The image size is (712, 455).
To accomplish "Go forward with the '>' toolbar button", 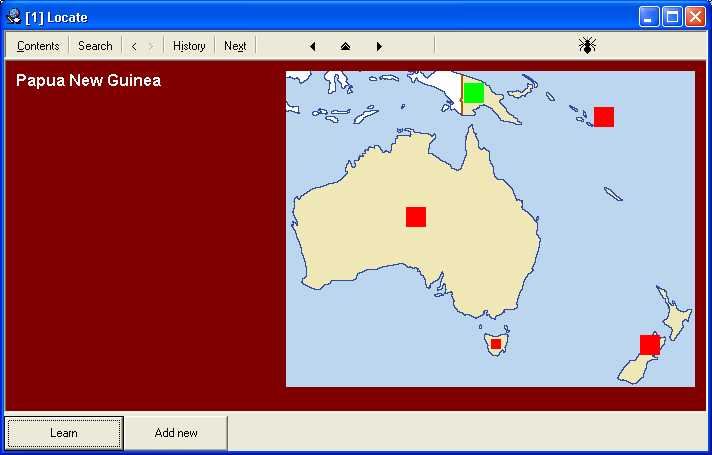I will 151,46.
